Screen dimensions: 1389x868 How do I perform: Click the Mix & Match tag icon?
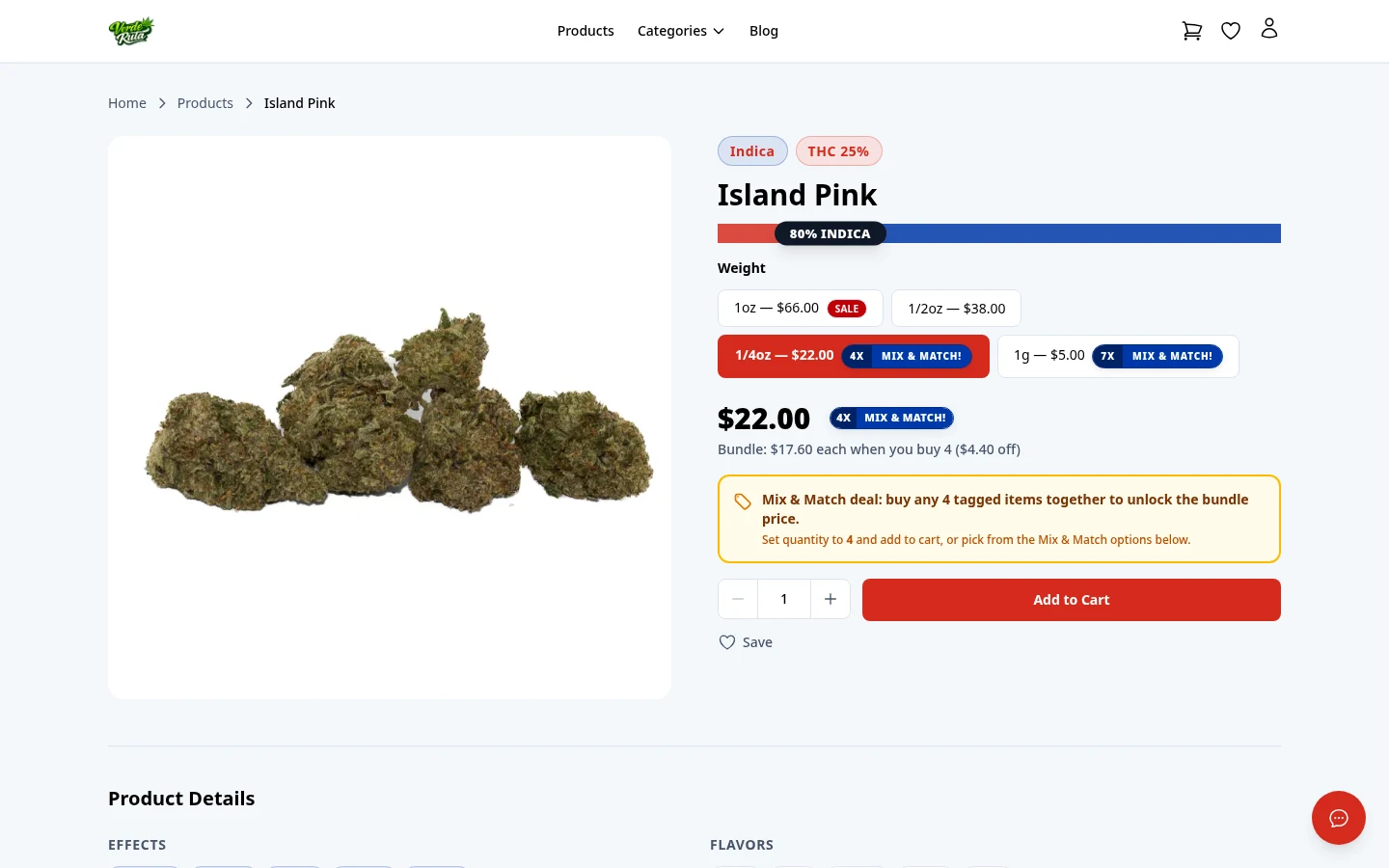point(743,502)
